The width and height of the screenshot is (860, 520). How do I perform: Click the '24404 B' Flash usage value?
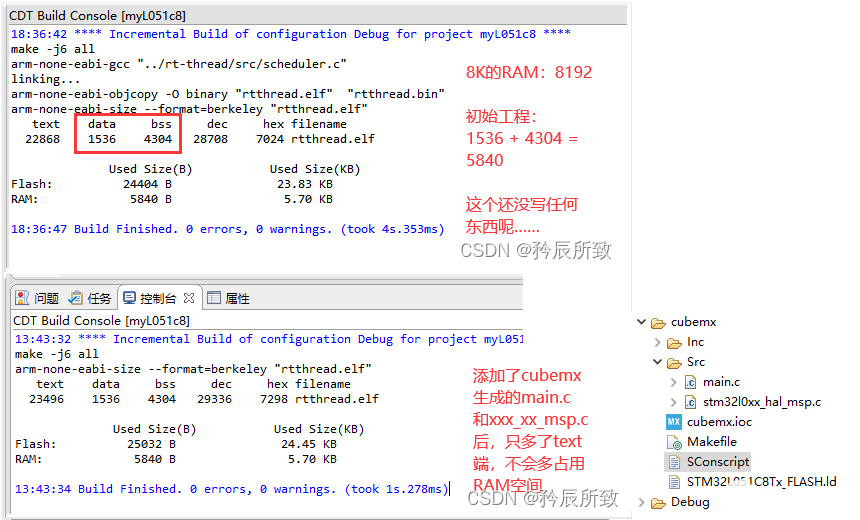pyautogui.click(x=148, y=184)
